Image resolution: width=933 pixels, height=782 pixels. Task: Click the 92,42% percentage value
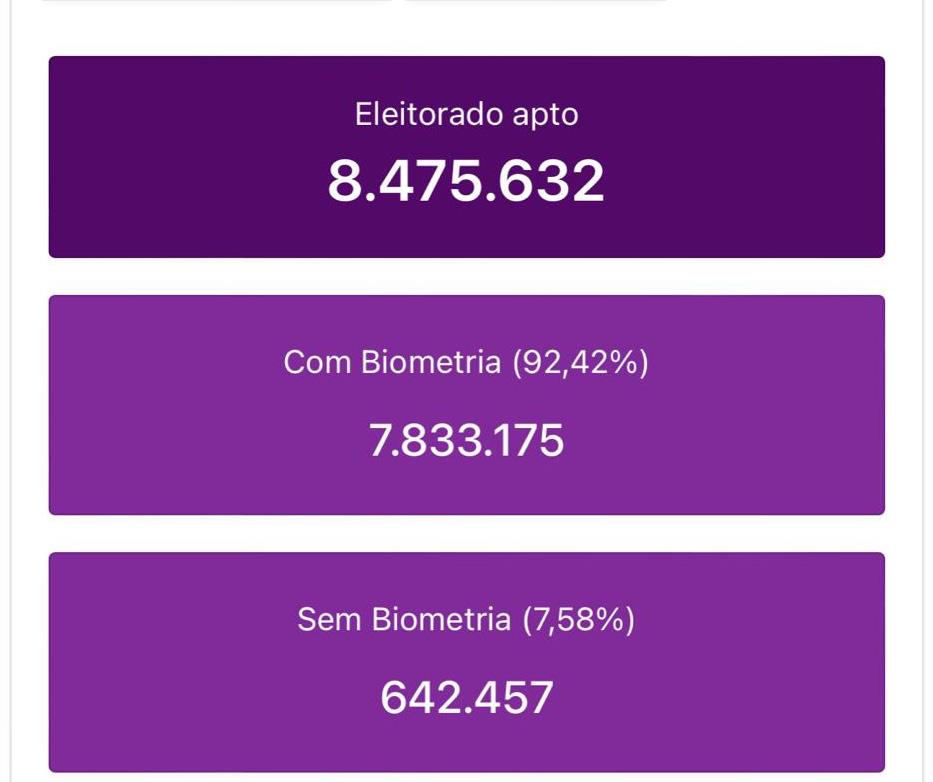pyautogui.click(x=580, y=362)
